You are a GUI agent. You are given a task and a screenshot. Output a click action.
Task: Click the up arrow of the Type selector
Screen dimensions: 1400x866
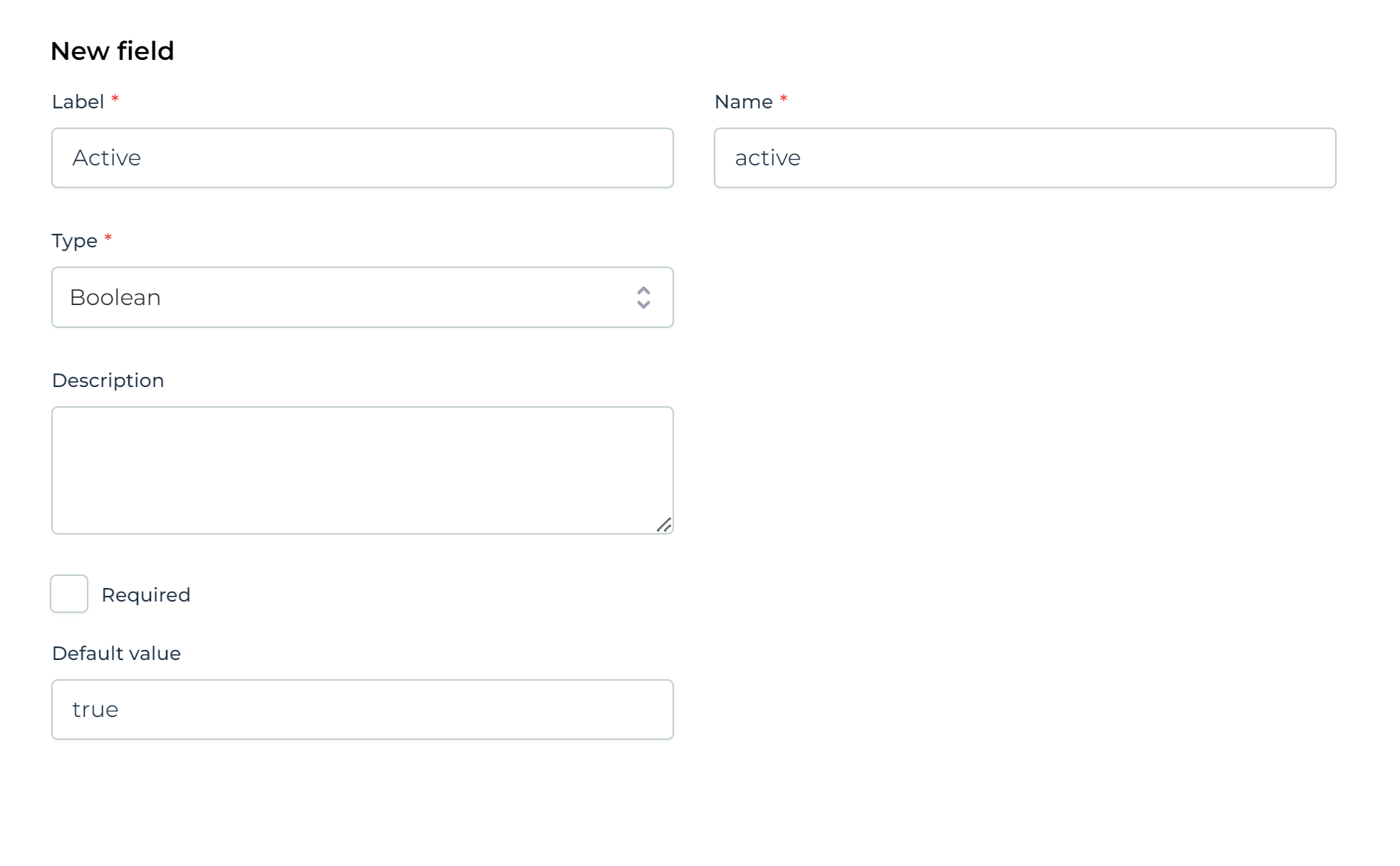643,291
